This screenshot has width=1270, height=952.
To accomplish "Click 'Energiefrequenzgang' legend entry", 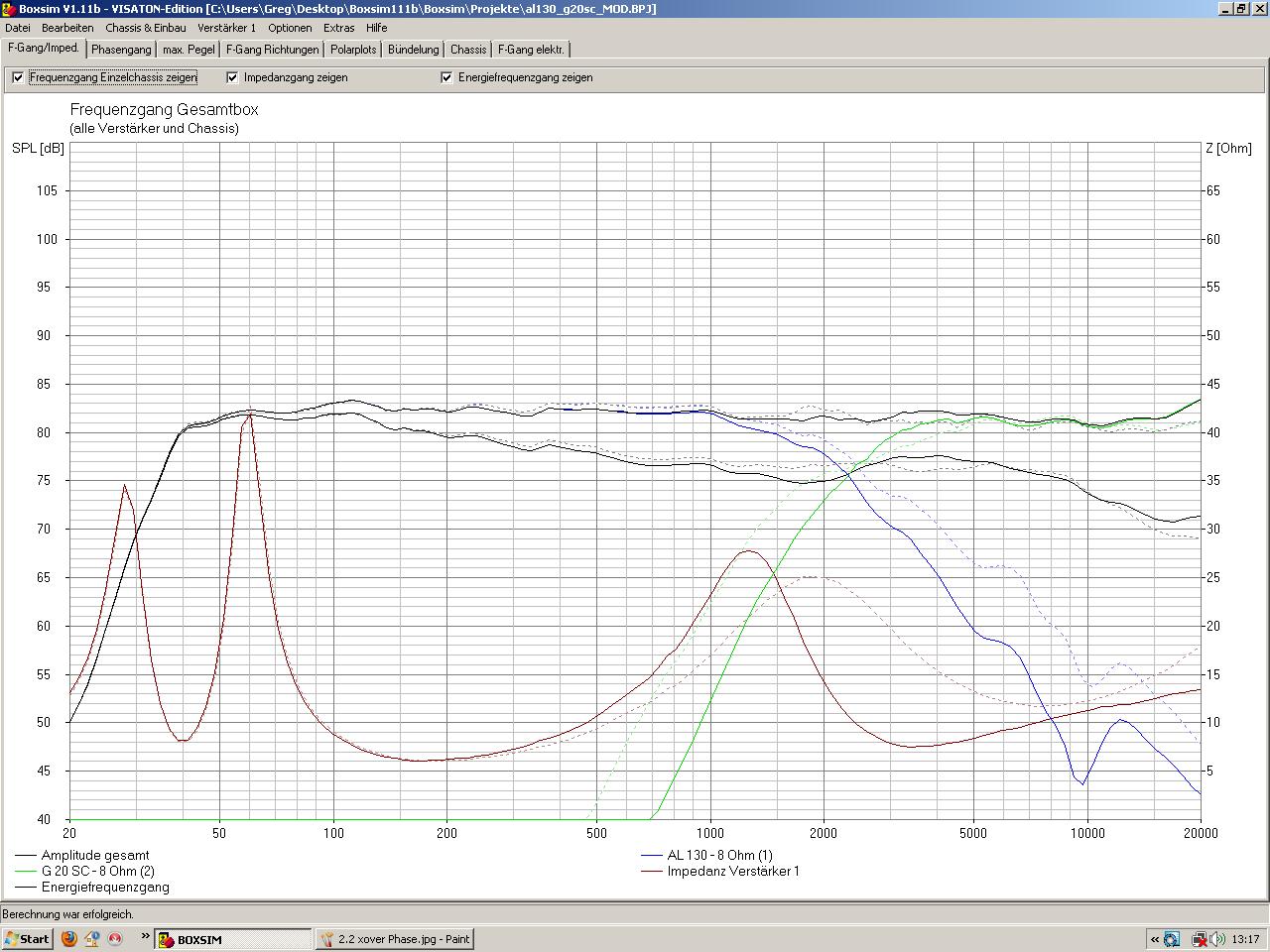I will point(105,888).
